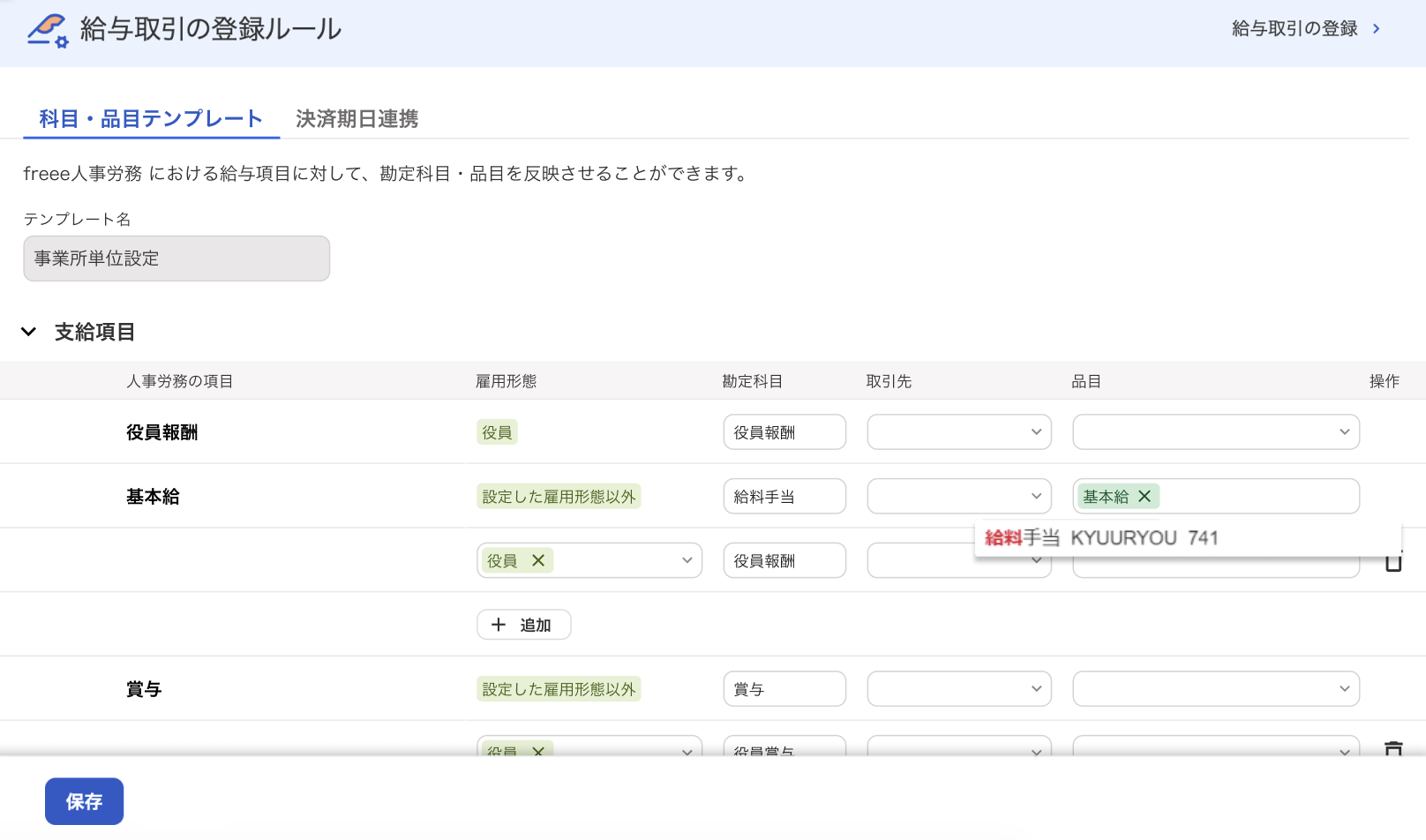Image resolution: width=1426 pixels, height=840 pixels.
Task: Open 品目 dropdown in 賞与 row
Action: click(x=1216, y=689)
